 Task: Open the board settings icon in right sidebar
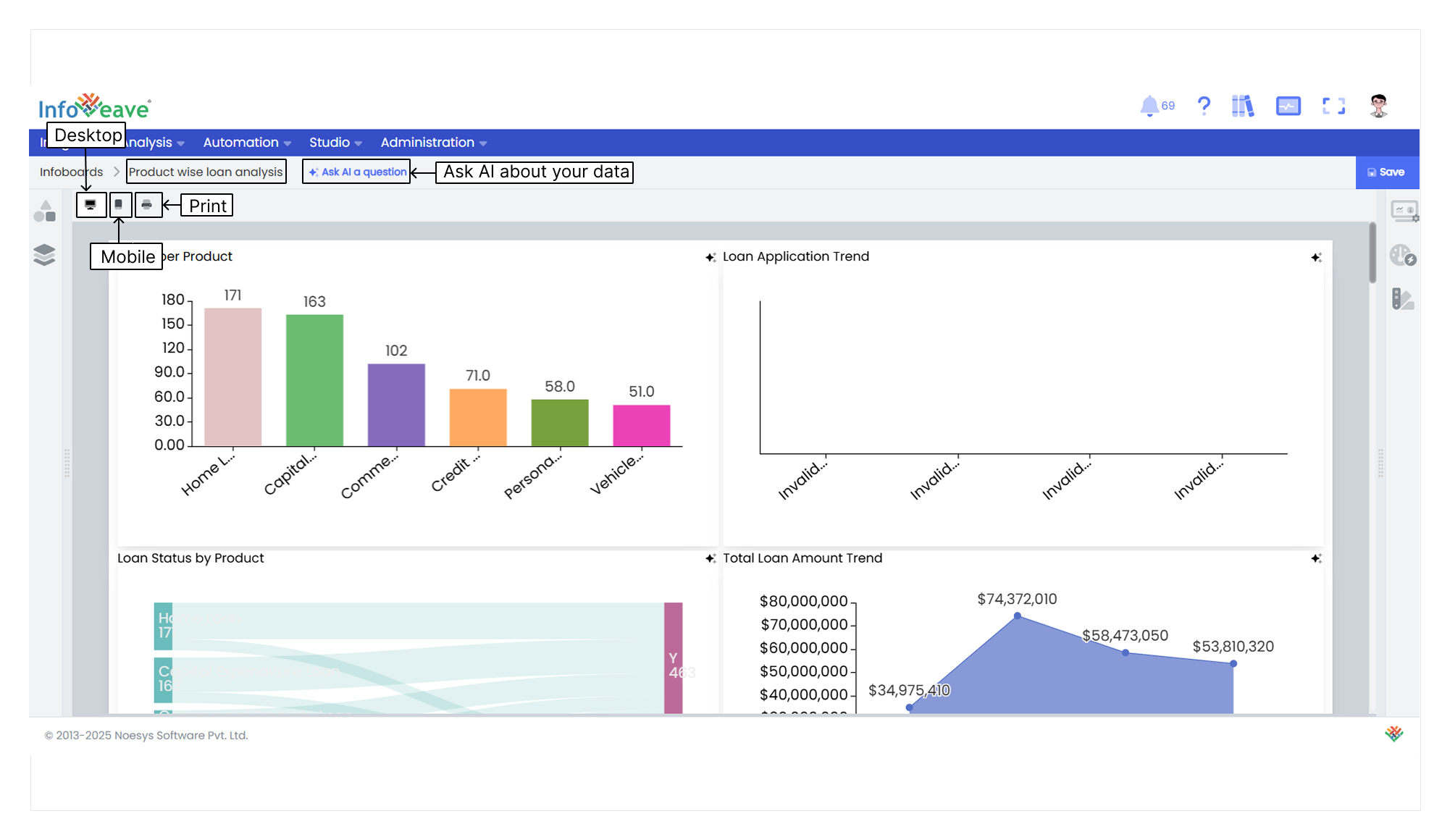1404,211
